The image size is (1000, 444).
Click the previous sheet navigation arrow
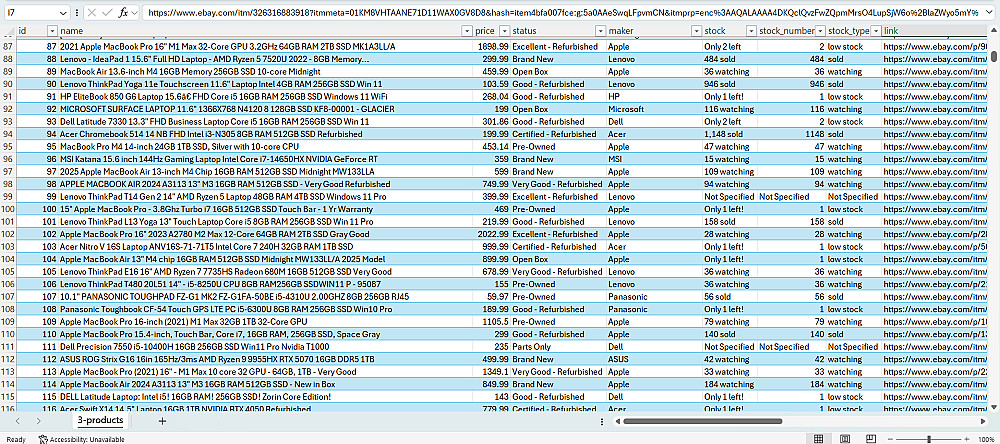click(18, 421)
